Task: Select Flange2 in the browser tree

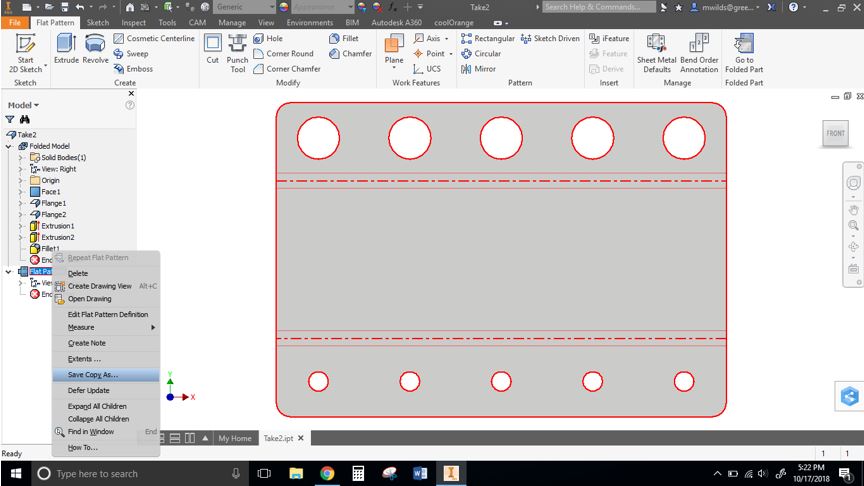Action: click(53, 215)
